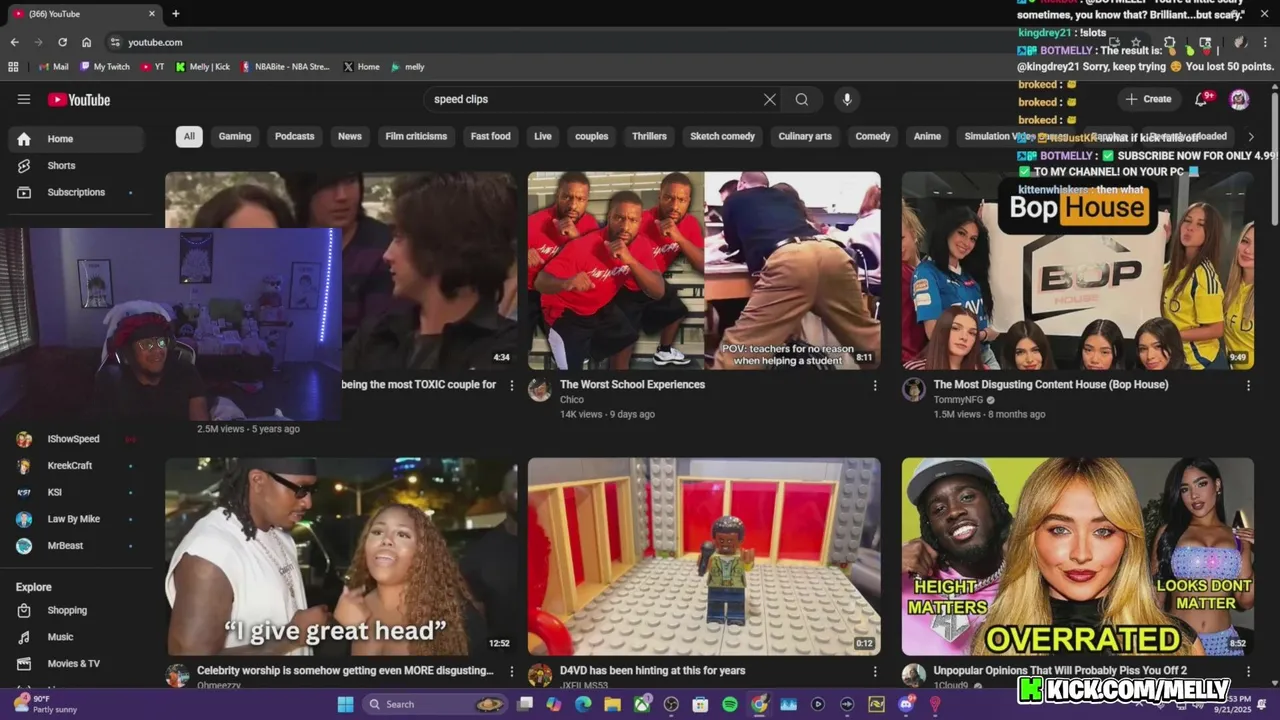Click the Create button
The width and height of the screenshot is (1280, 720).
pyautogui.click(x=1147, y=99)
